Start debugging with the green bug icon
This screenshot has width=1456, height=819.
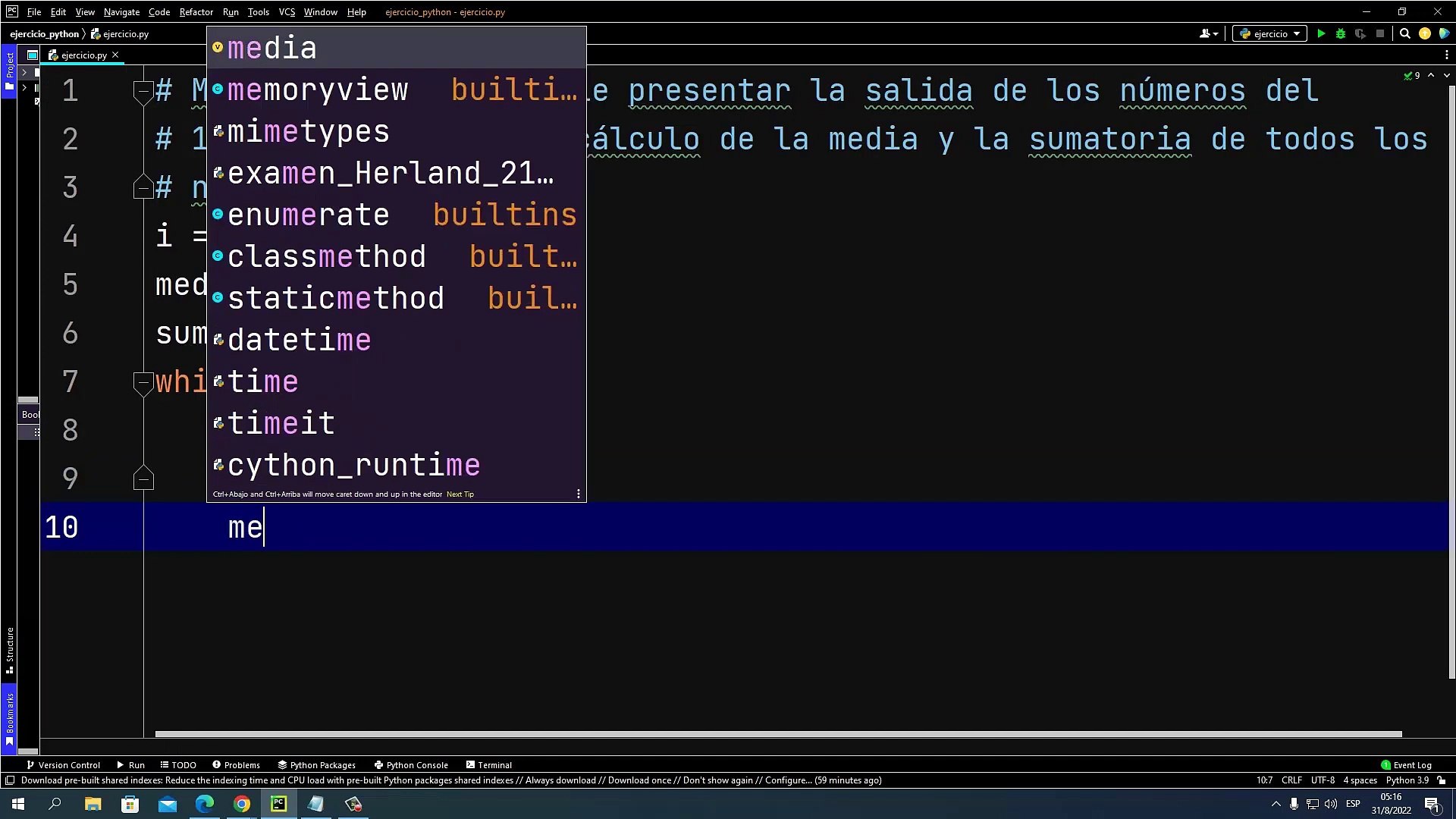click(x=1341, y=33)
